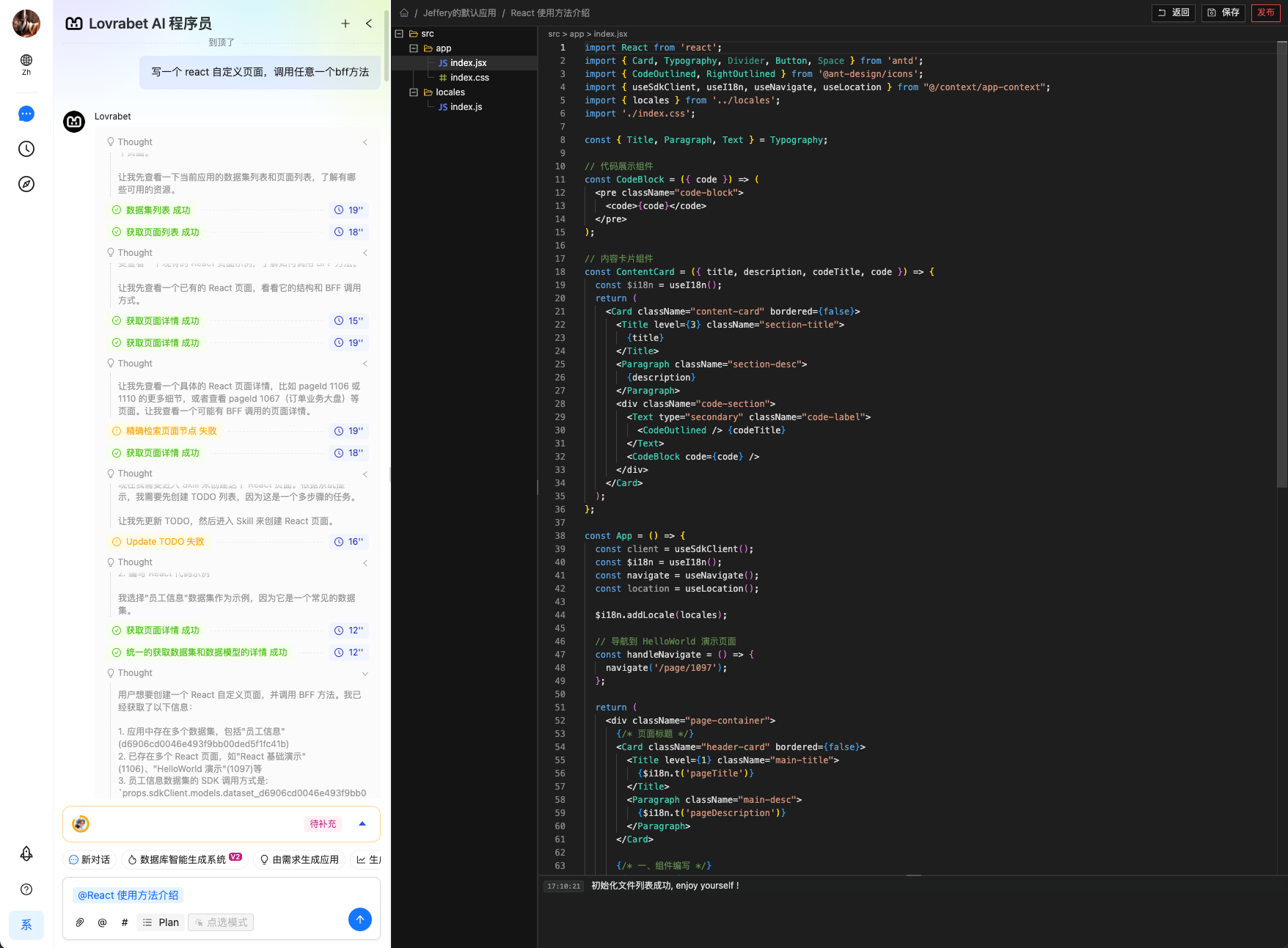Click the rocket icon in the sidebar
1288x948 pixels.
click(26, 854)
